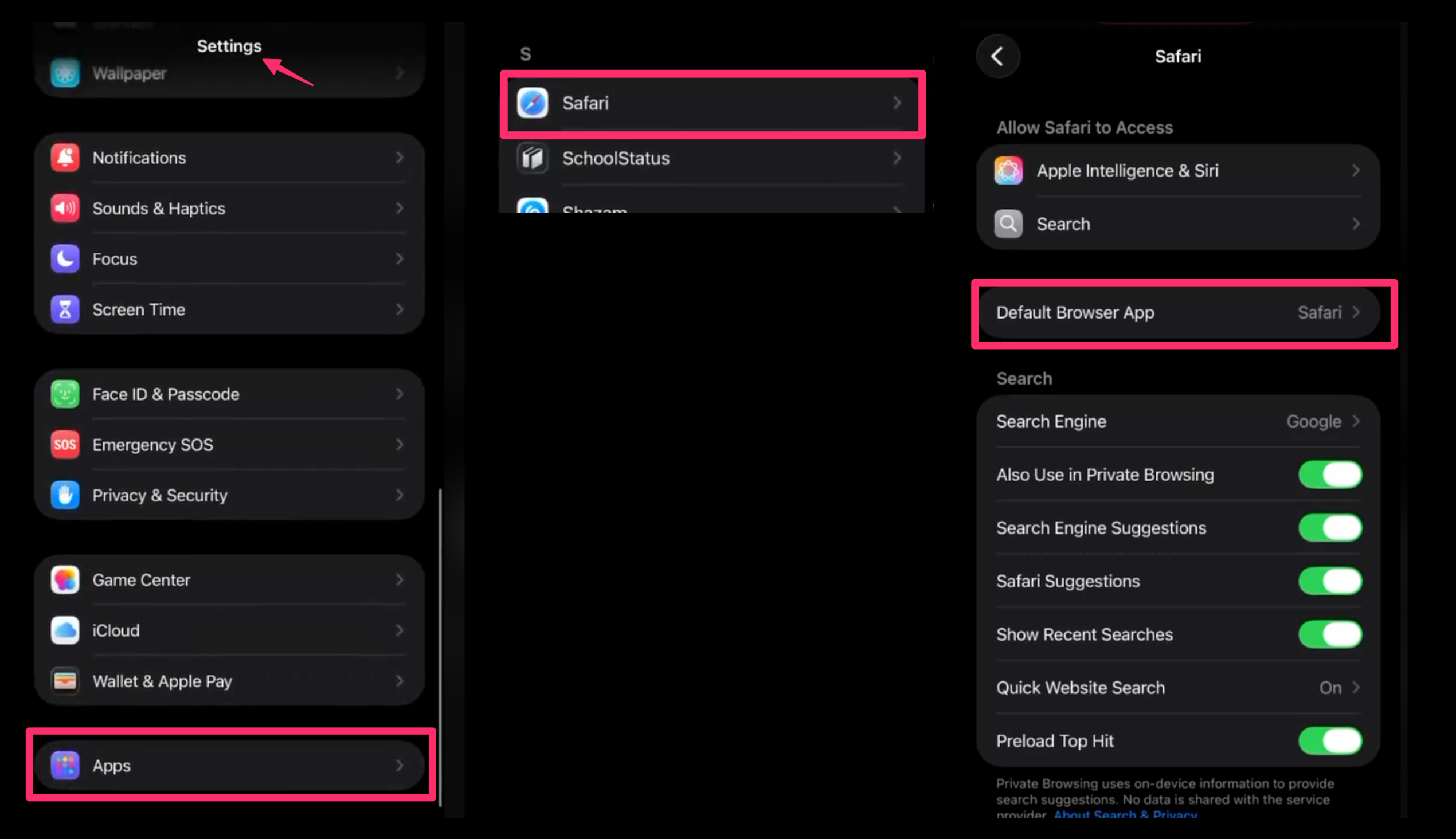
Task: Expand the Default Browser App chevron
Action: click(1356, 312)
